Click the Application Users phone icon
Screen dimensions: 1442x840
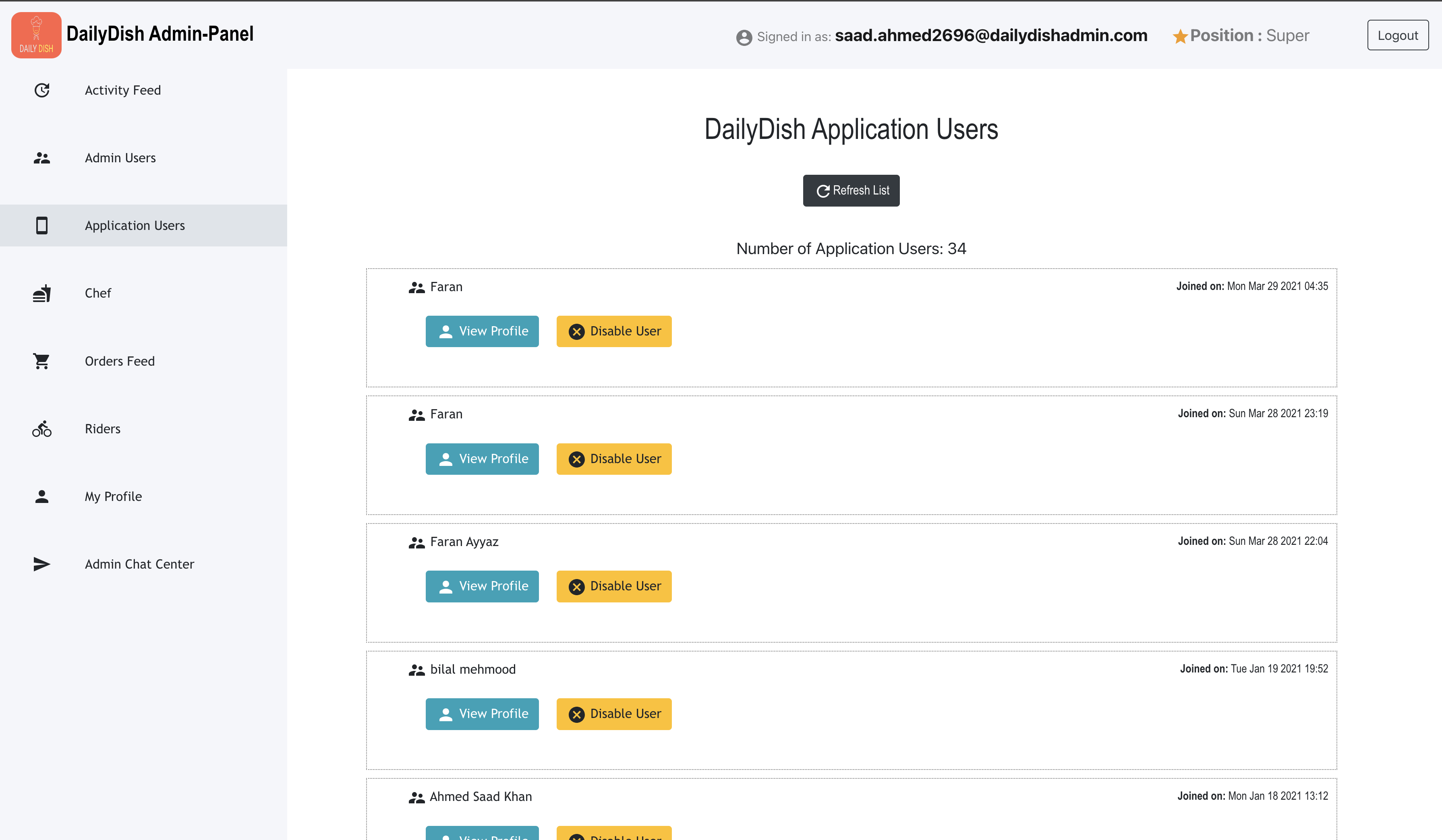pyautogui.click(x=42, y=226)
